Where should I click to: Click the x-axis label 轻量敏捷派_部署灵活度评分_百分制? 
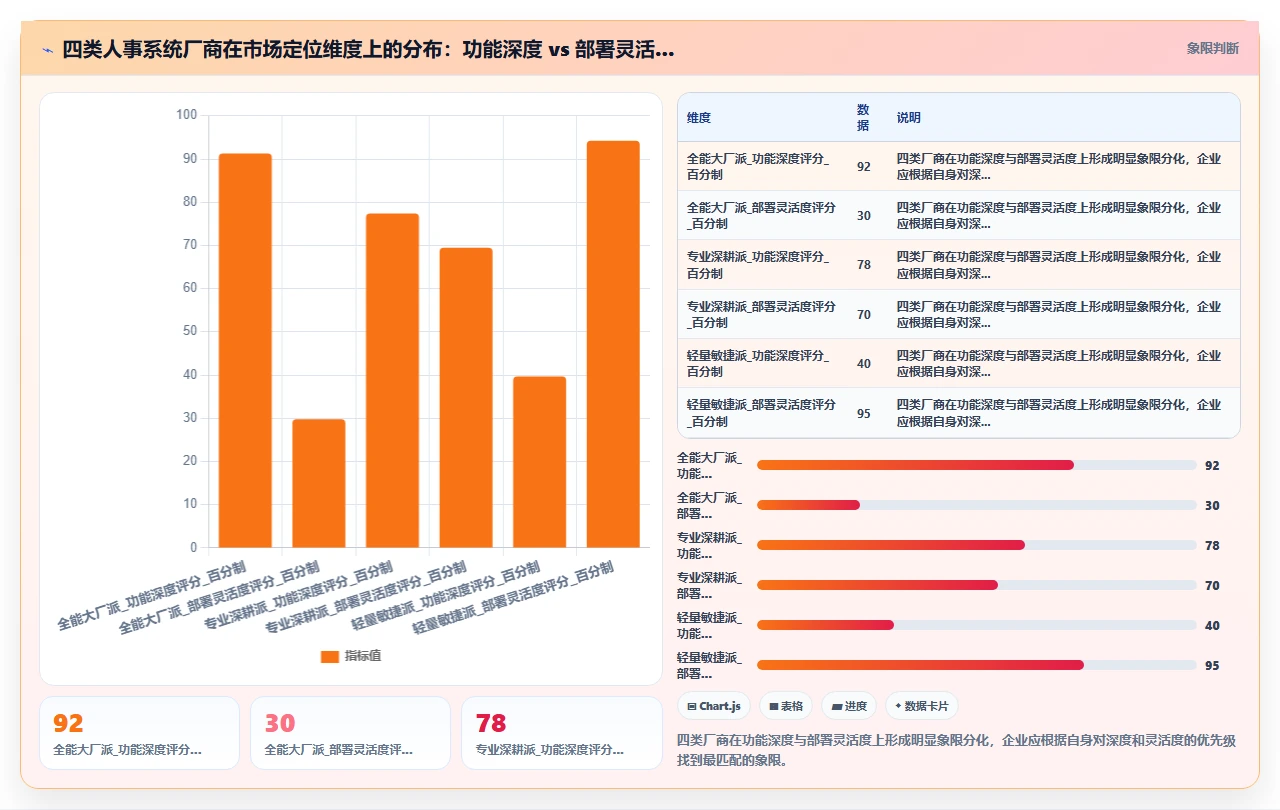(513, 597)
